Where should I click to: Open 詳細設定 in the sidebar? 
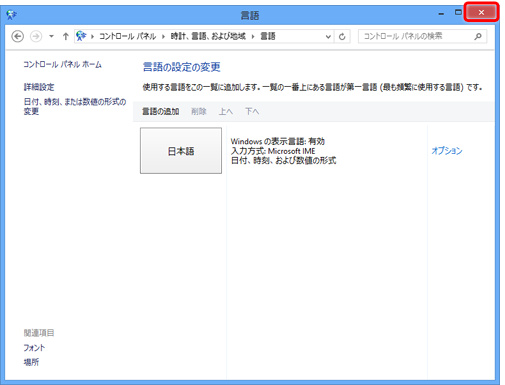pos(39,87)
